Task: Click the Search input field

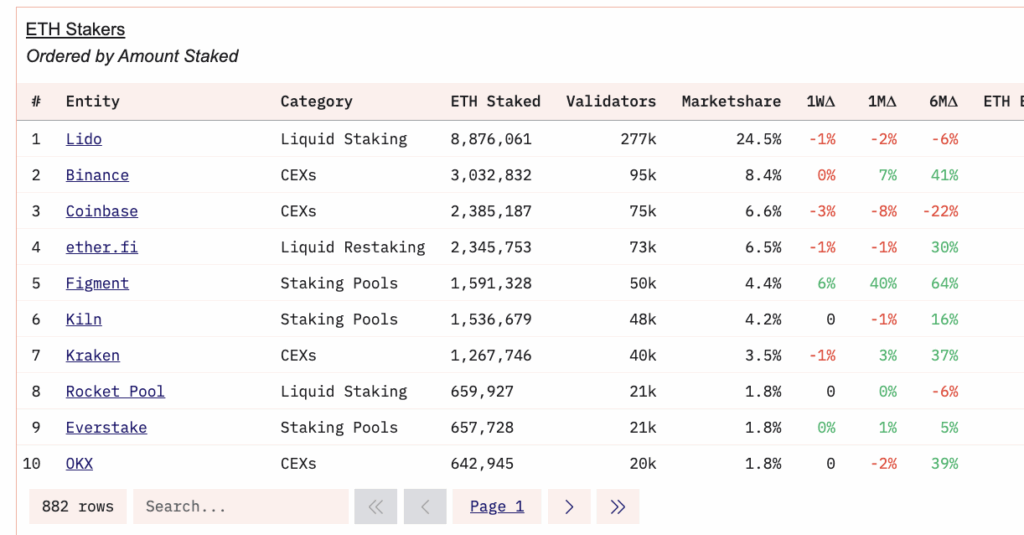Action: (241, 506)
